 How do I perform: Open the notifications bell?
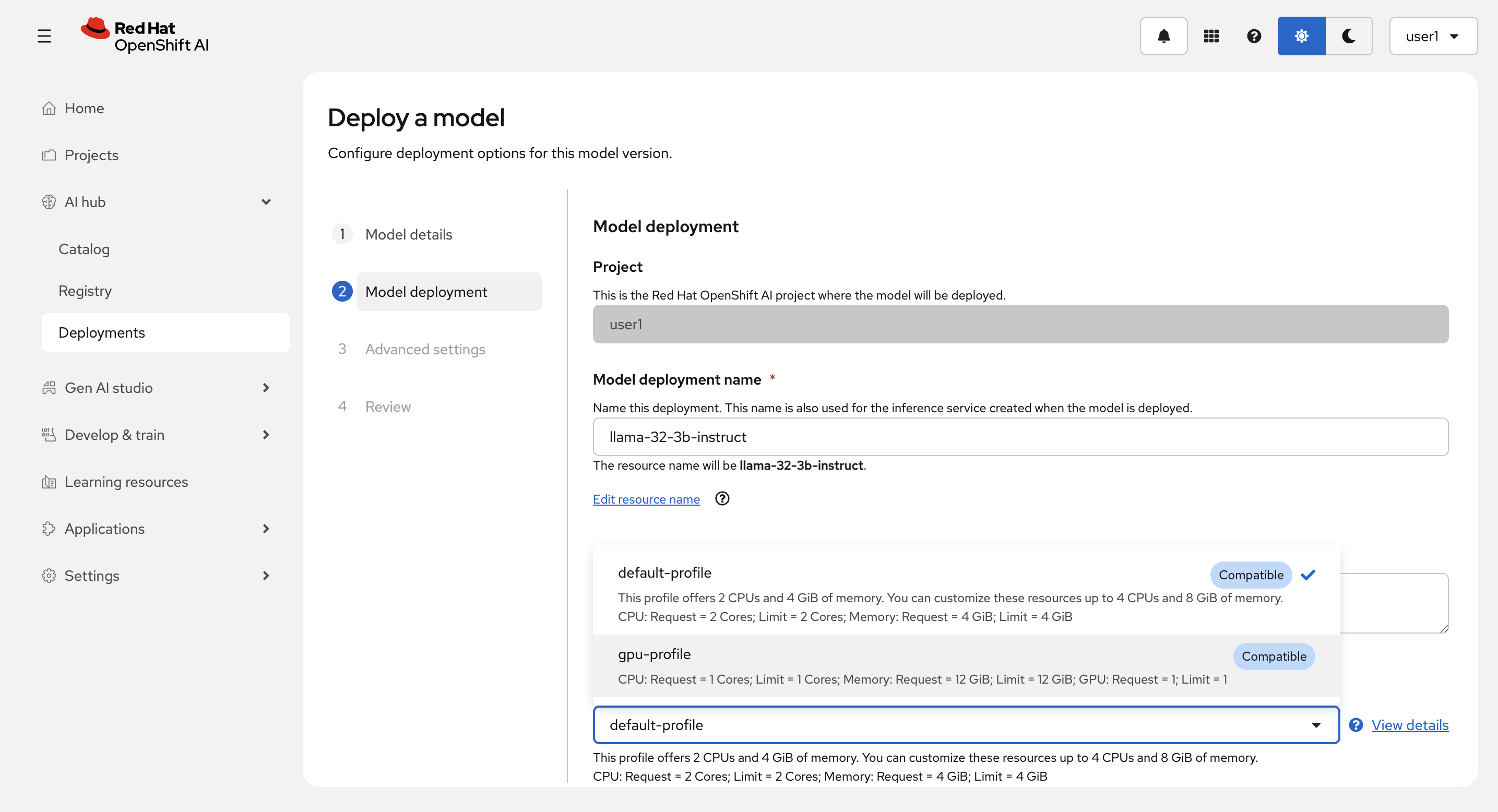[x=1163, y=36]
